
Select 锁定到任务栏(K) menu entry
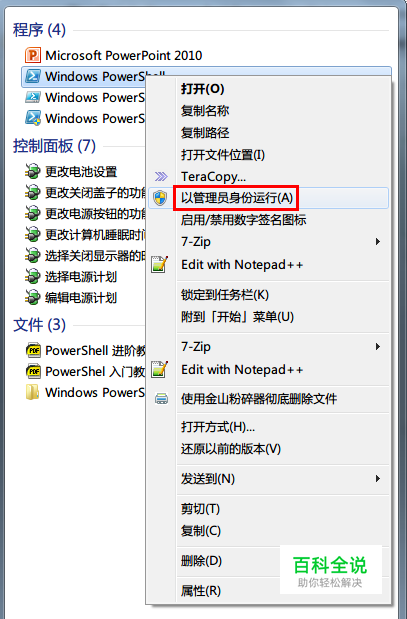pos(225,294)
